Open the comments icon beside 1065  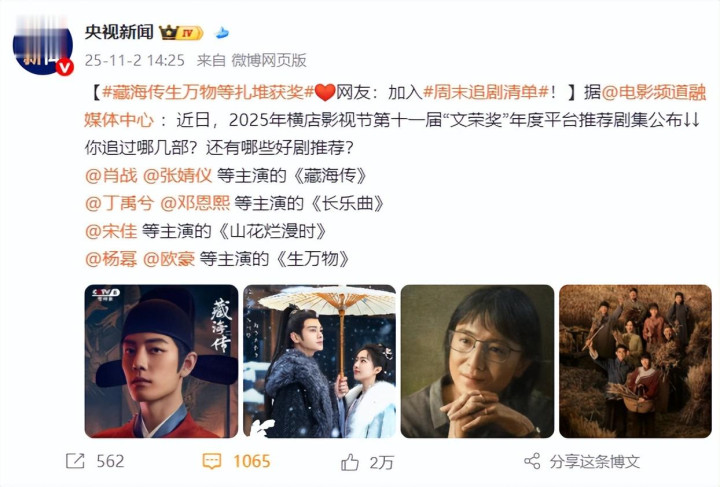tap(212, 461)
